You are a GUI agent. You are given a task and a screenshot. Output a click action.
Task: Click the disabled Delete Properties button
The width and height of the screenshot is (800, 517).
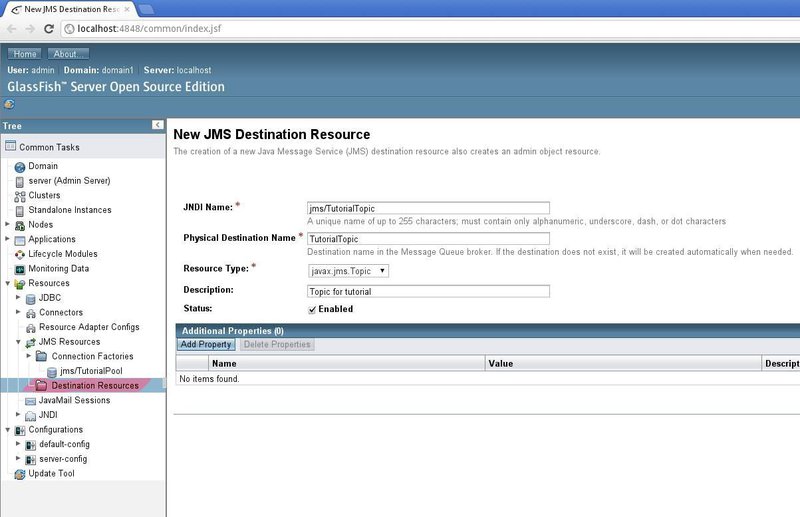click(277, 344)
